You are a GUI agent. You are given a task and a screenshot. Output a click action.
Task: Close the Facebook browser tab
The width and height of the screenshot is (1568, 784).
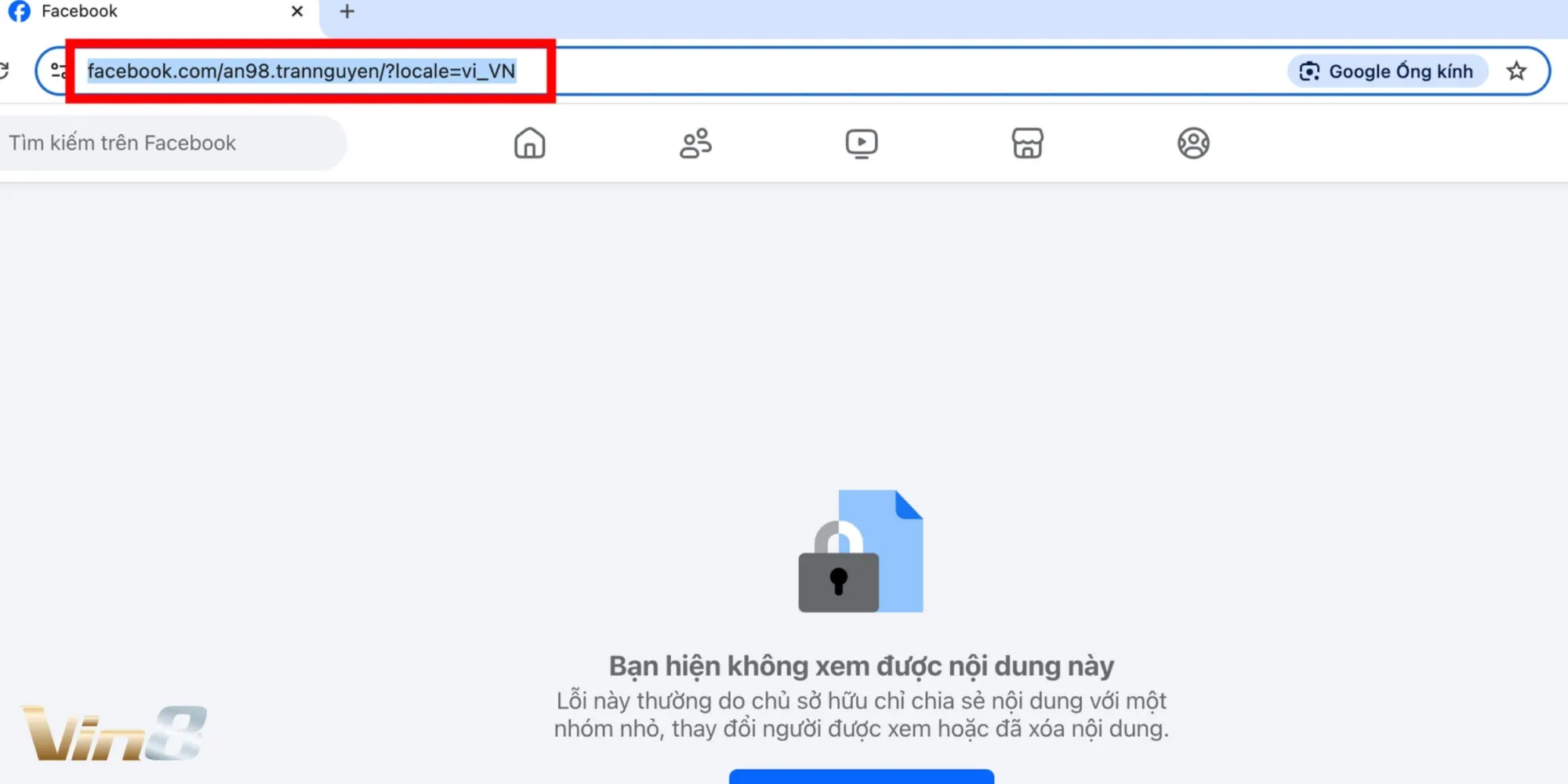click(x=297, y=12)
